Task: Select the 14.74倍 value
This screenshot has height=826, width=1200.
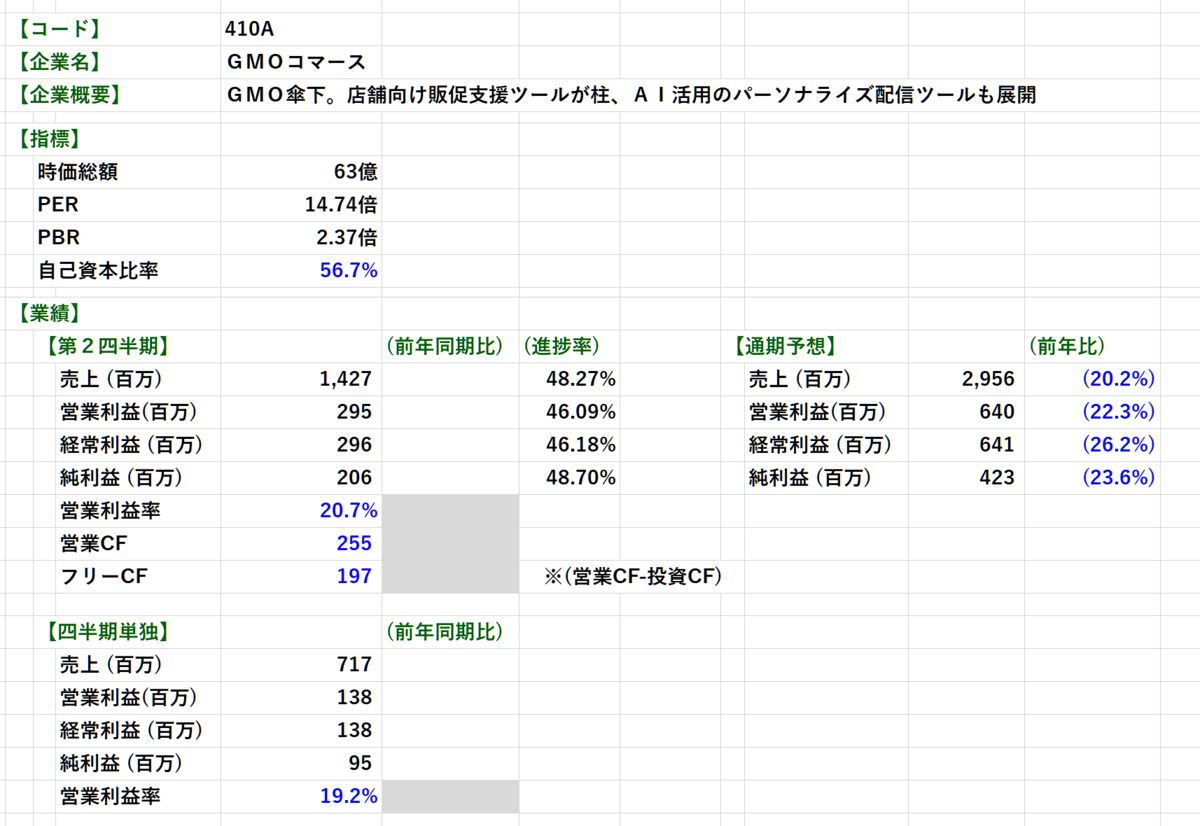Action: pyautogui.click(x=341, y=205)
